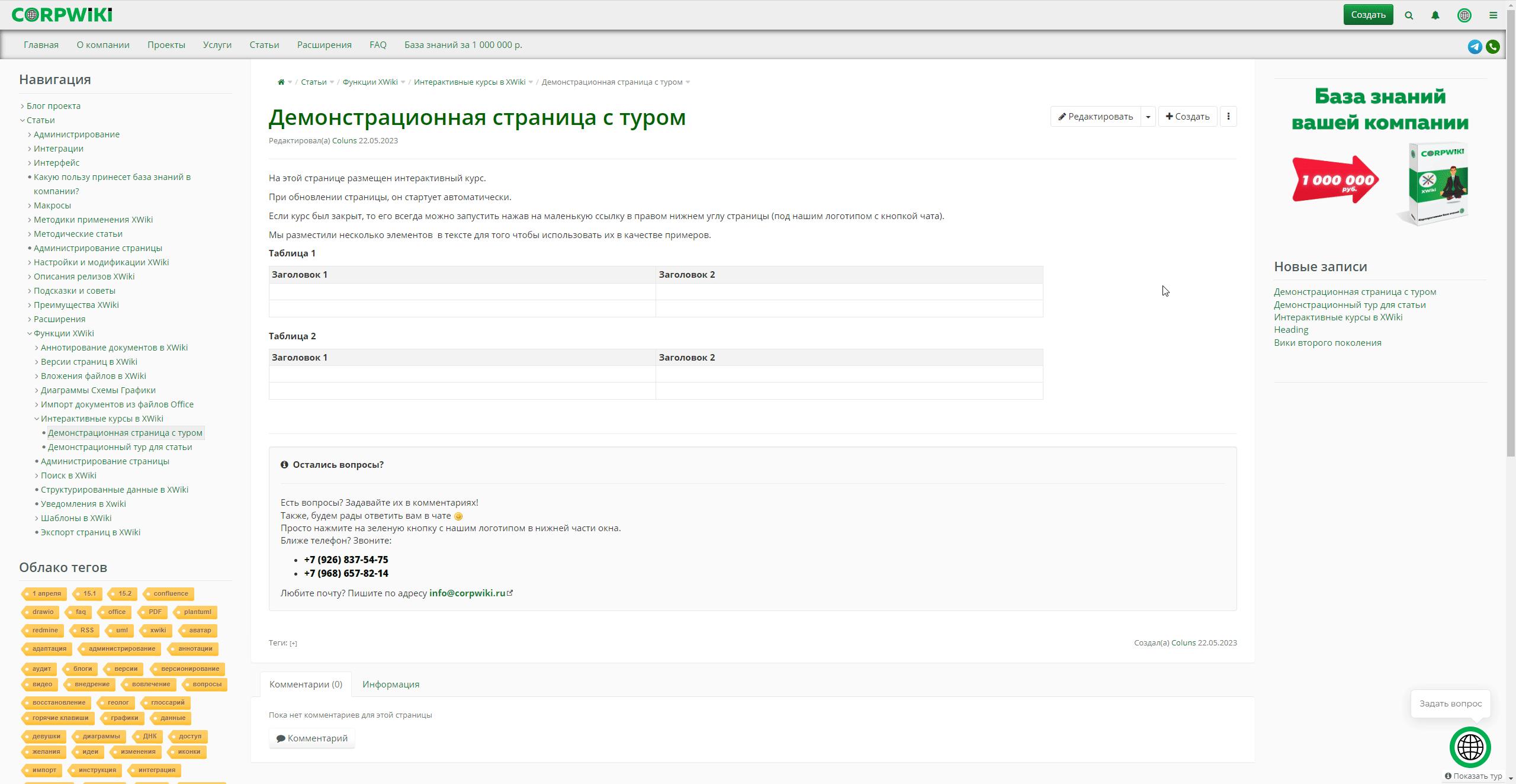Click the Комментарий button
1516x784 pixels.
click(312, 738)
